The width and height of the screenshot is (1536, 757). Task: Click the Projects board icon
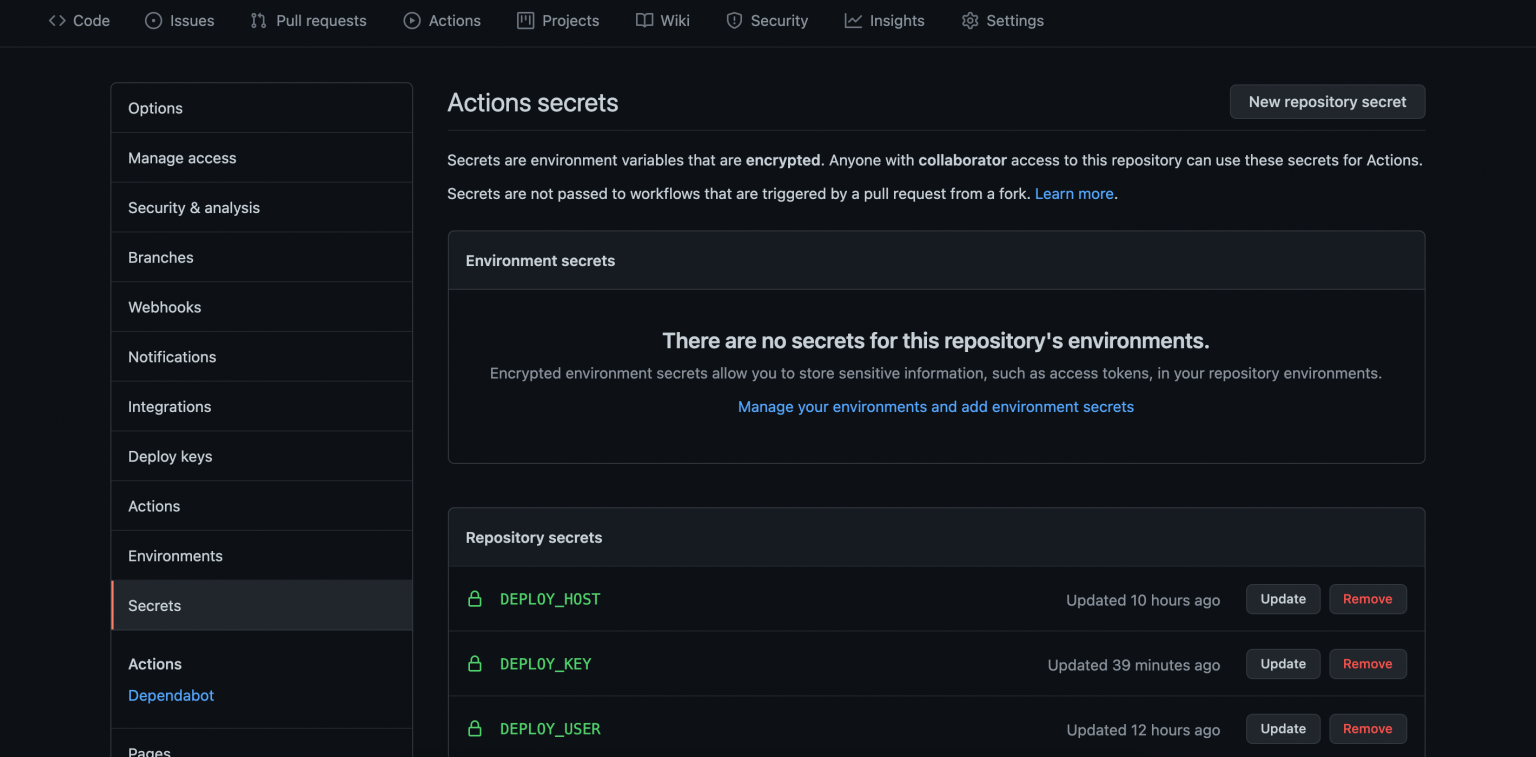(x=524, y=20)
